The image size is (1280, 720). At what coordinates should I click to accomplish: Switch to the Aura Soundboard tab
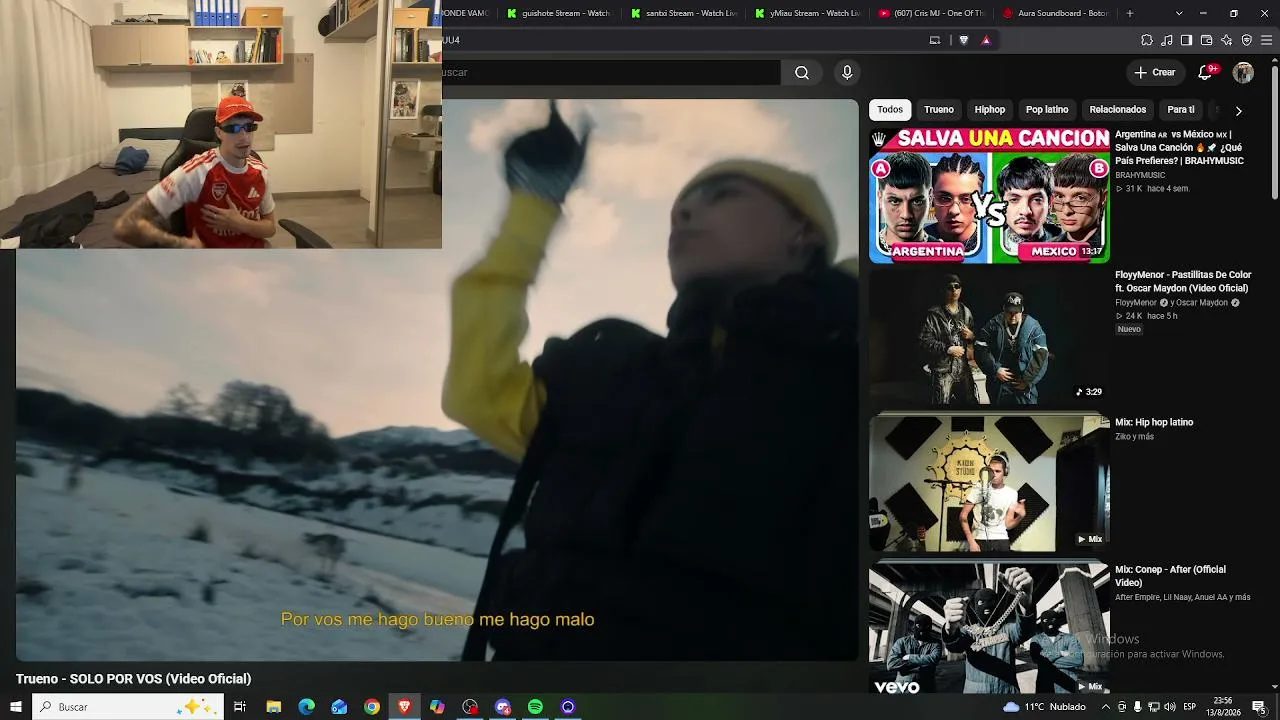[1056, 13]
